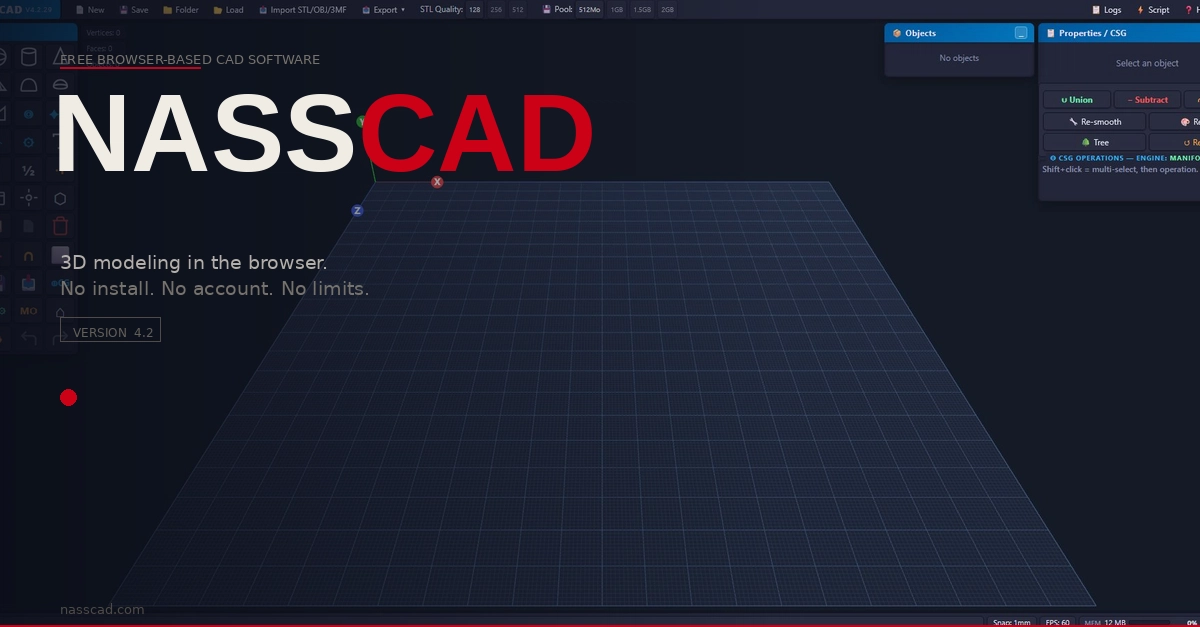Click the 'Select an object' text

click(x=1147, y=63)
